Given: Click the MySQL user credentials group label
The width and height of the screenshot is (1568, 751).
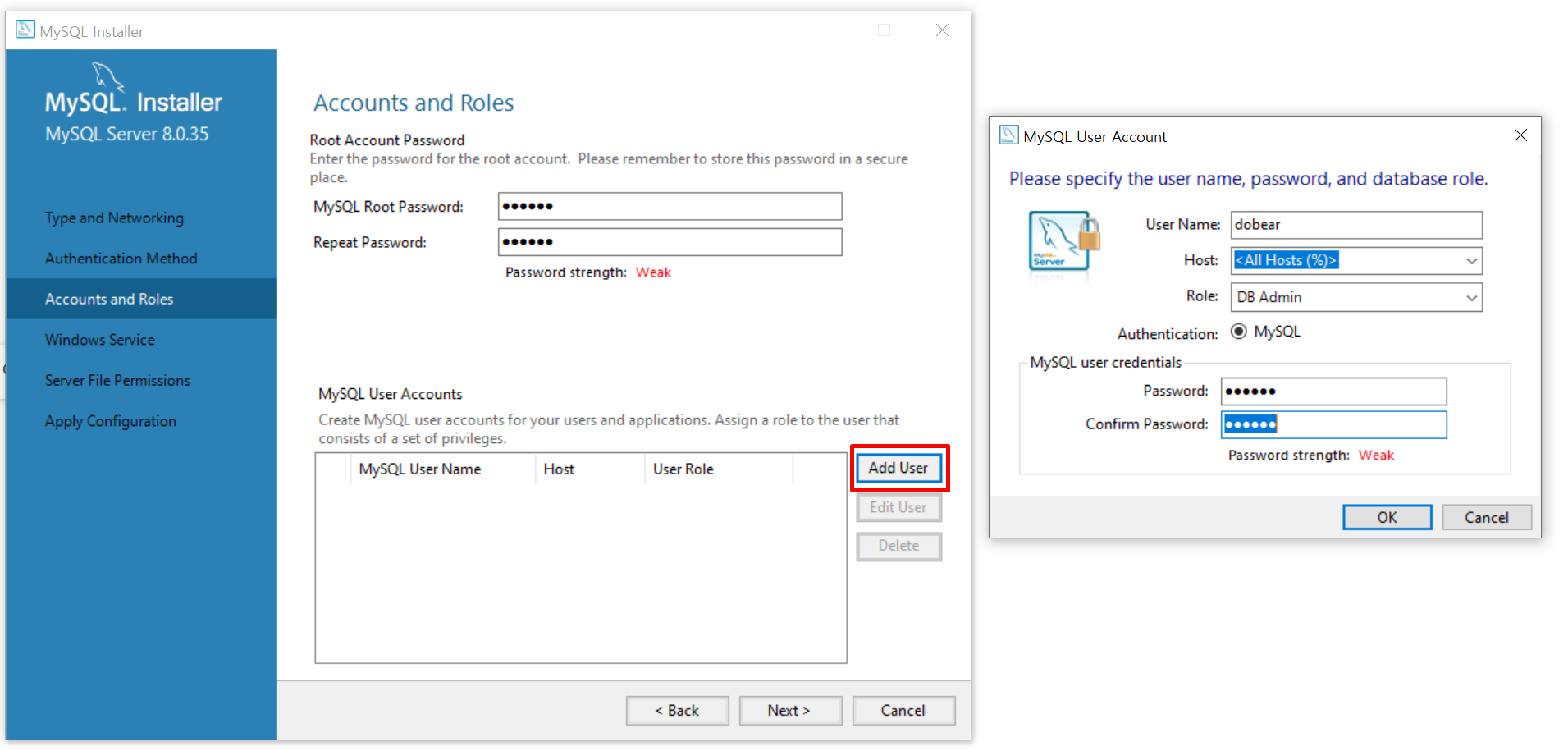Looking at the screenshot, I should tap(1106, 362).
